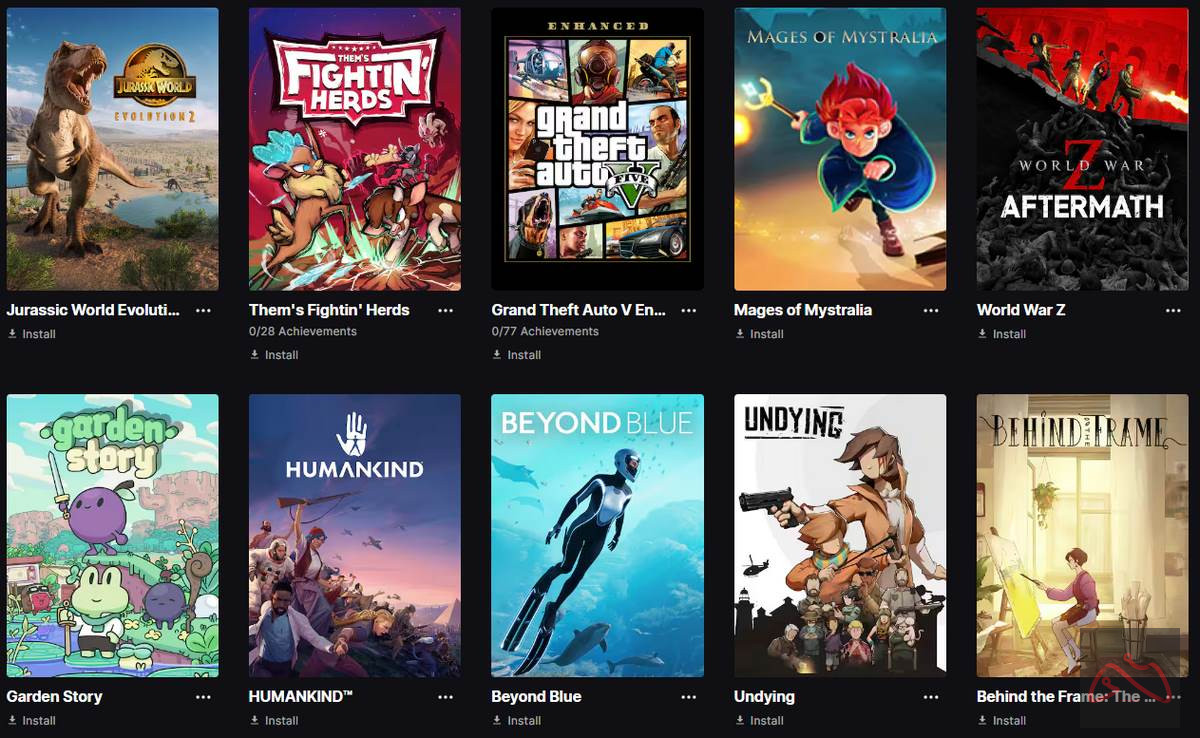Open the three-dot menu for Garden Story
The image size is (1200, 738).
(203, 696)
